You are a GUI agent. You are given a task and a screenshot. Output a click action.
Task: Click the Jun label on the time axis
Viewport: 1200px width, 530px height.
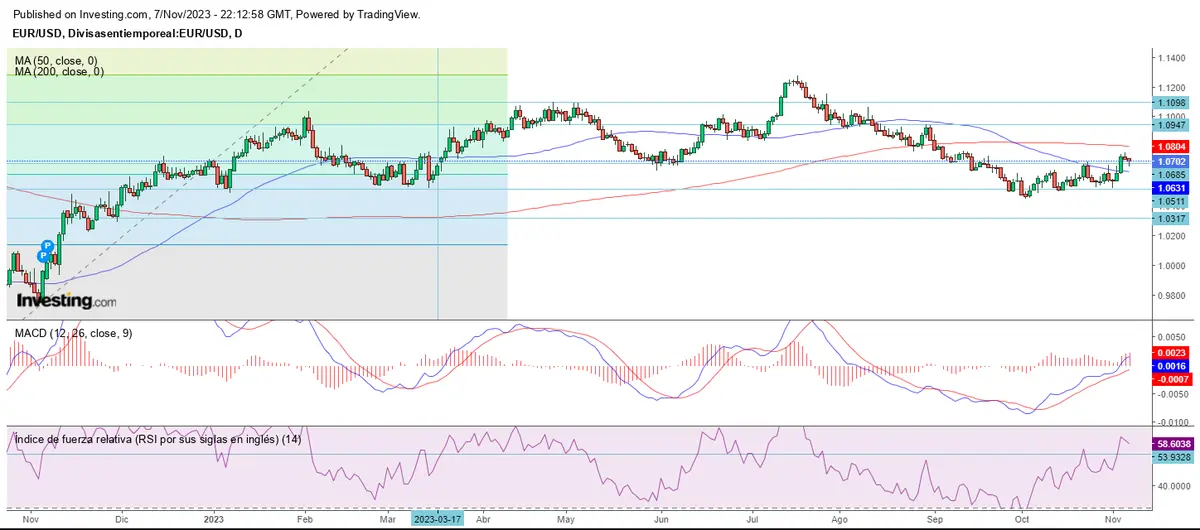click(x=661, y=520)
